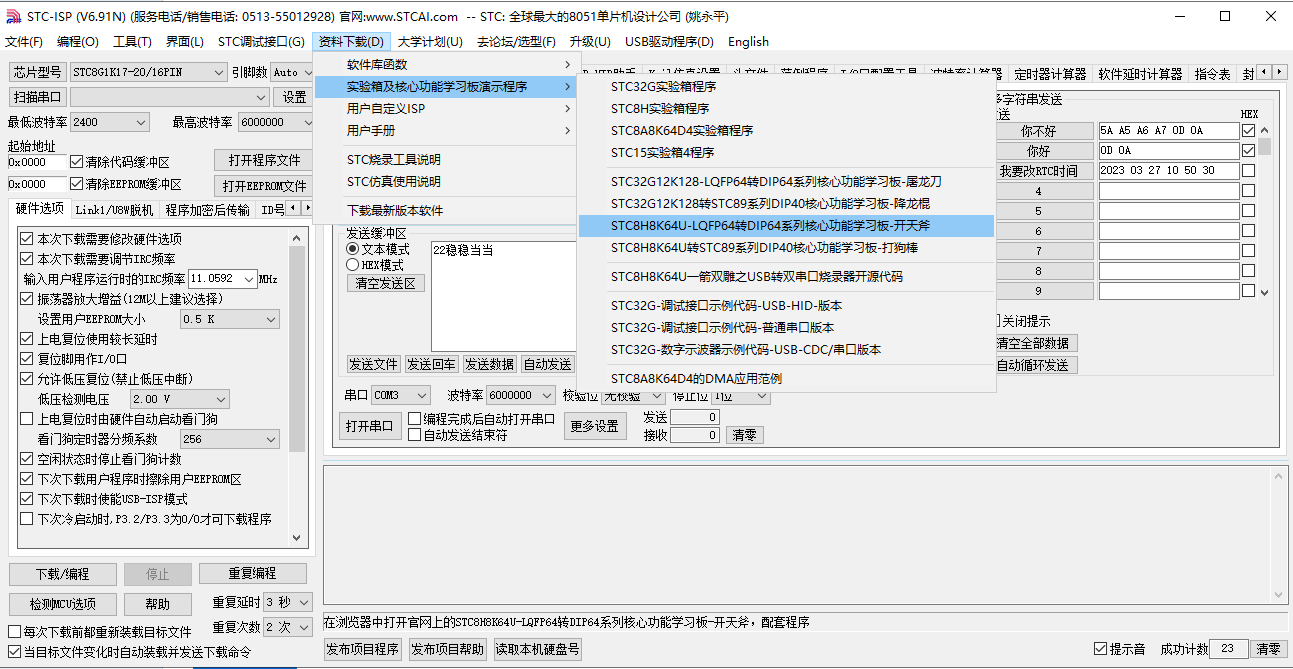Open the 串口 COM3 dropdown
Image resolution: width=1293 pixels, height=669 pixels.
(x=400, y=395)
